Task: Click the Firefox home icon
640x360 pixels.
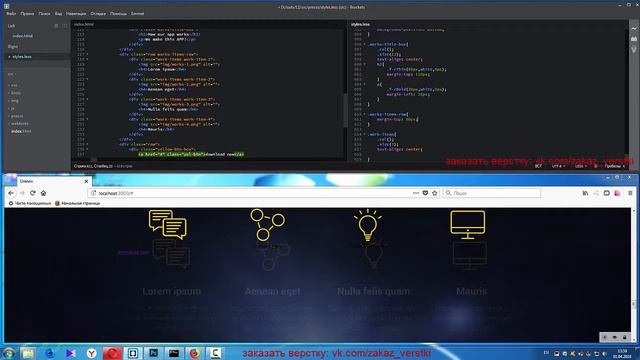Action: [43, 193]
